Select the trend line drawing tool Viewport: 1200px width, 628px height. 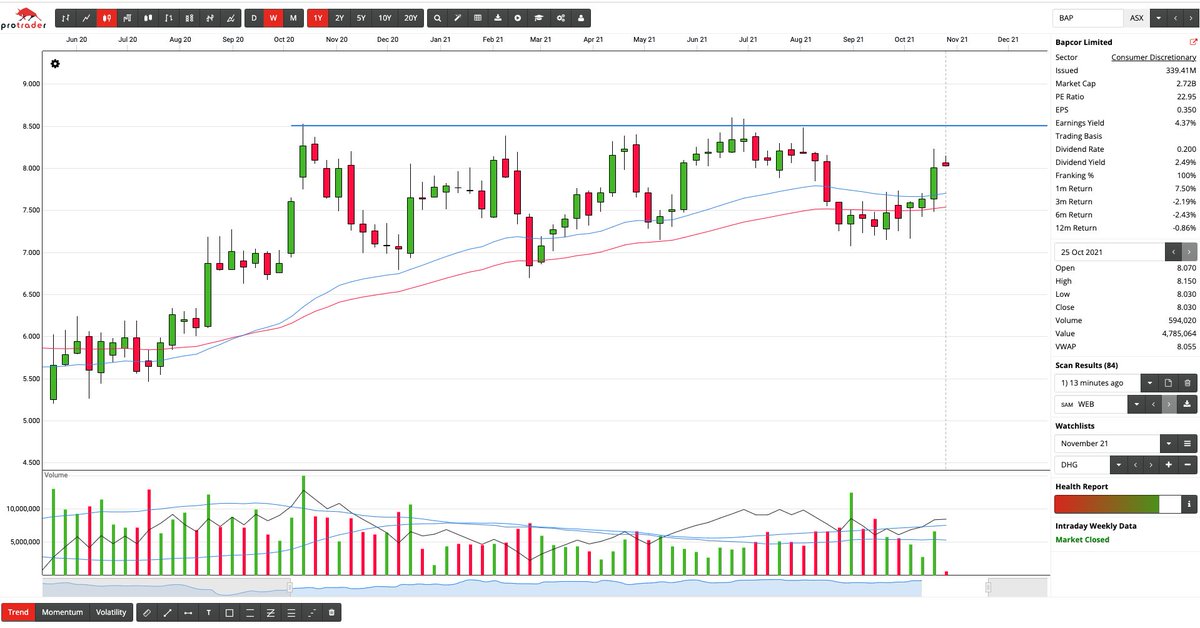point(167,612)
